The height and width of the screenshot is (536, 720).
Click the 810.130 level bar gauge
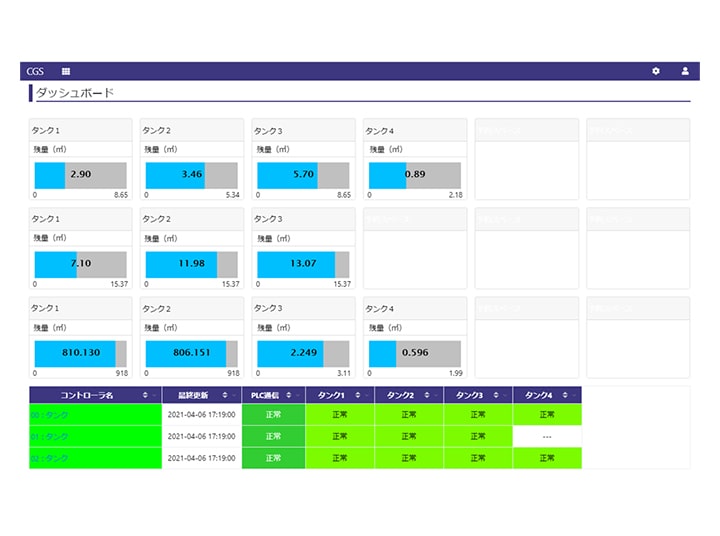click(80, 352)
